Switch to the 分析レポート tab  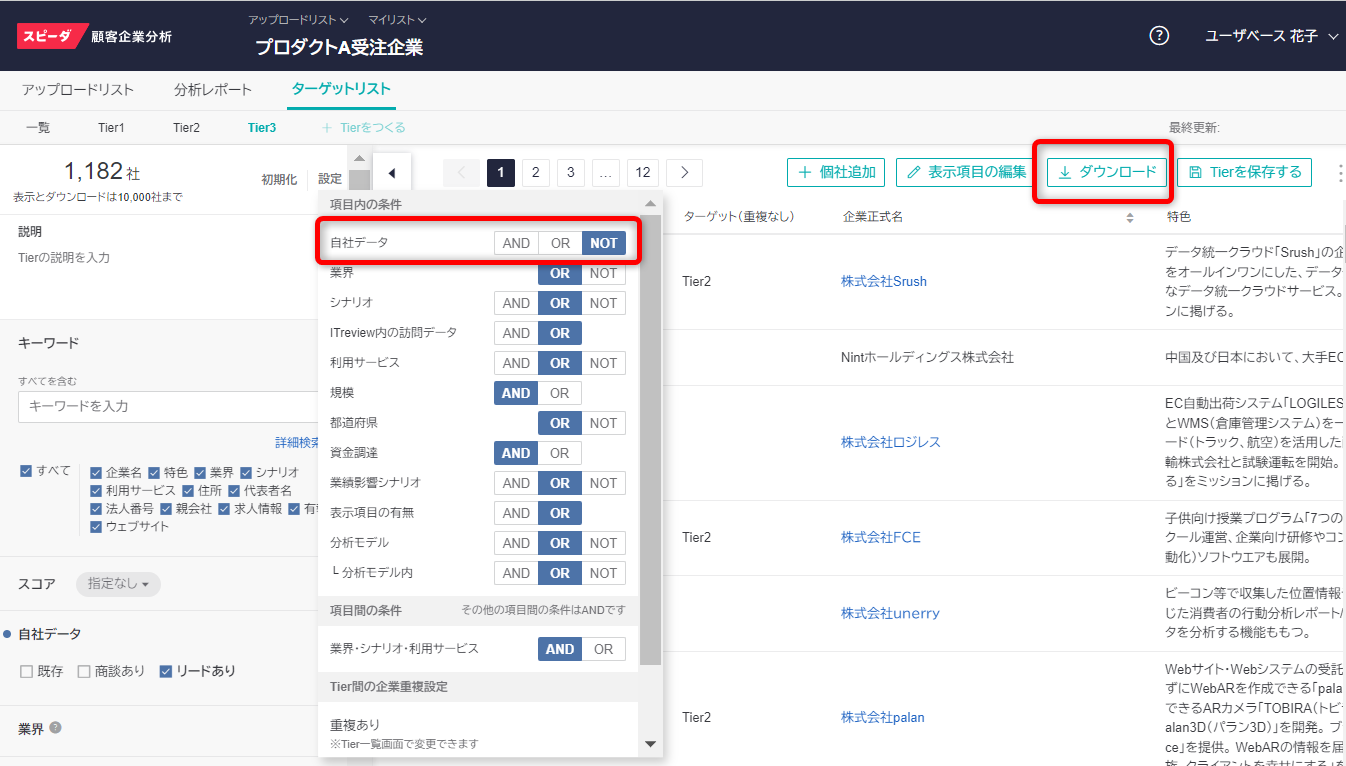coord(213,89)
